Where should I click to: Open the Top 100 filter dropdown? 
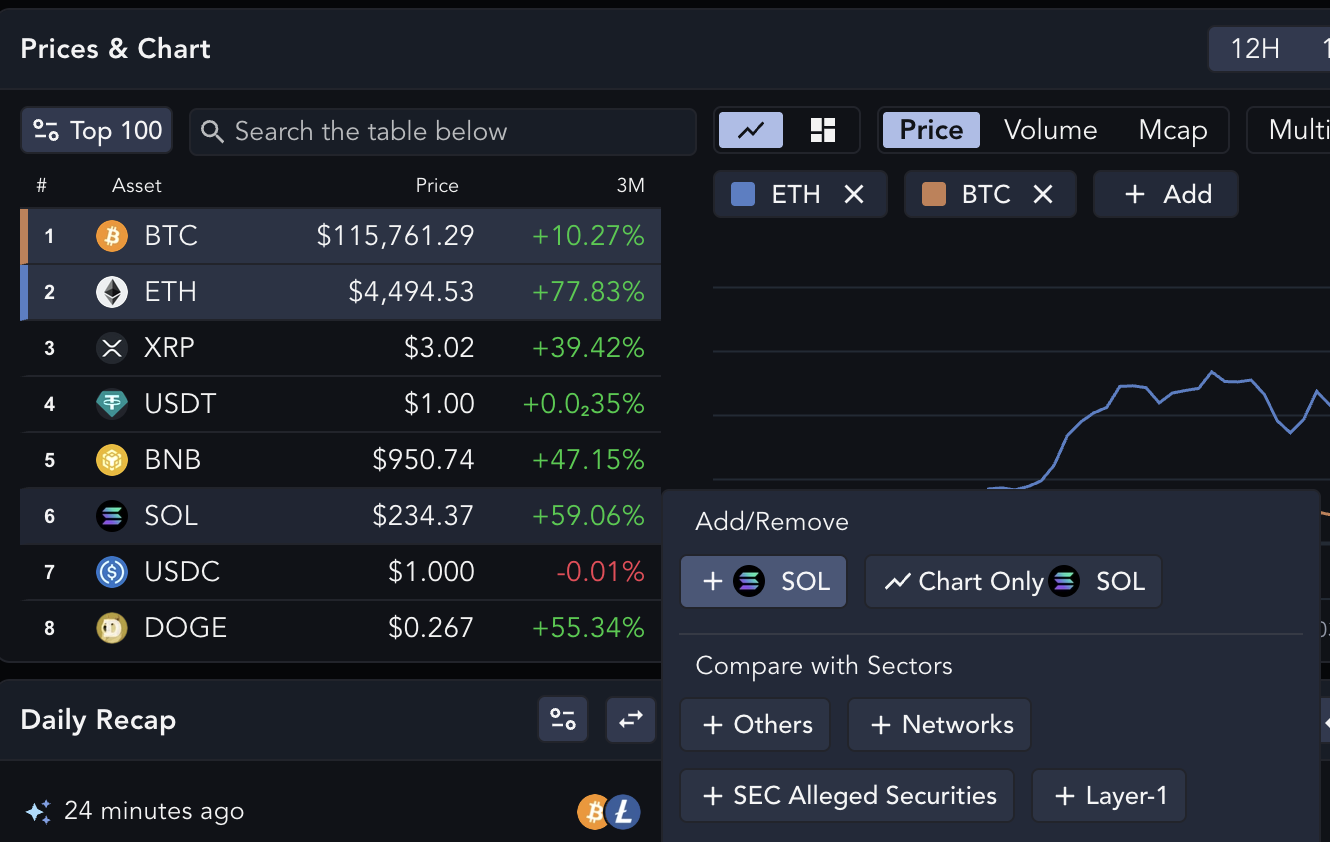coord(97,131)
